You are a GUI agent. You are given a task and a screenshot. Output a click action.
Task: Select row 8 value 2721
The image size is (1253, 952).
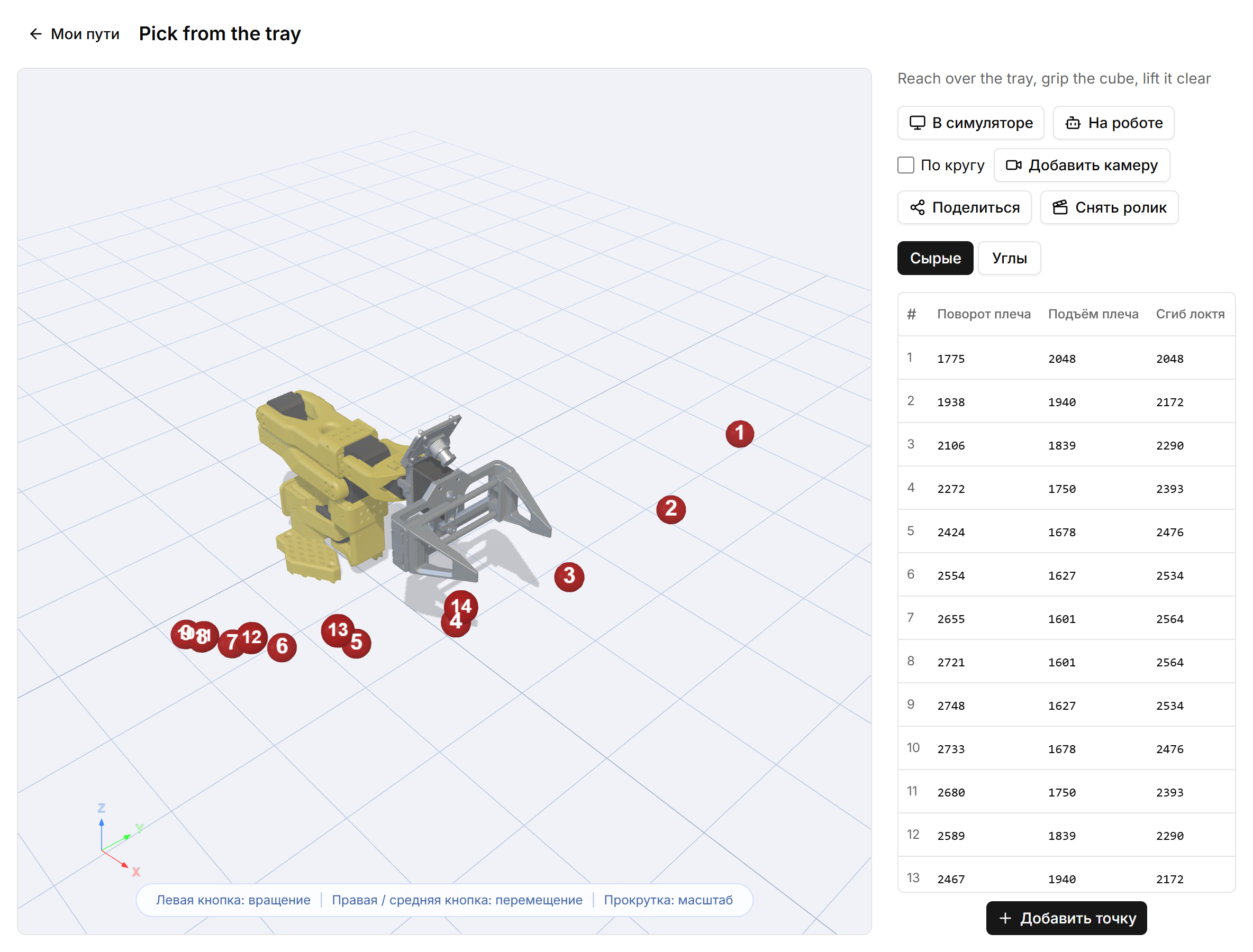(950, 662)
